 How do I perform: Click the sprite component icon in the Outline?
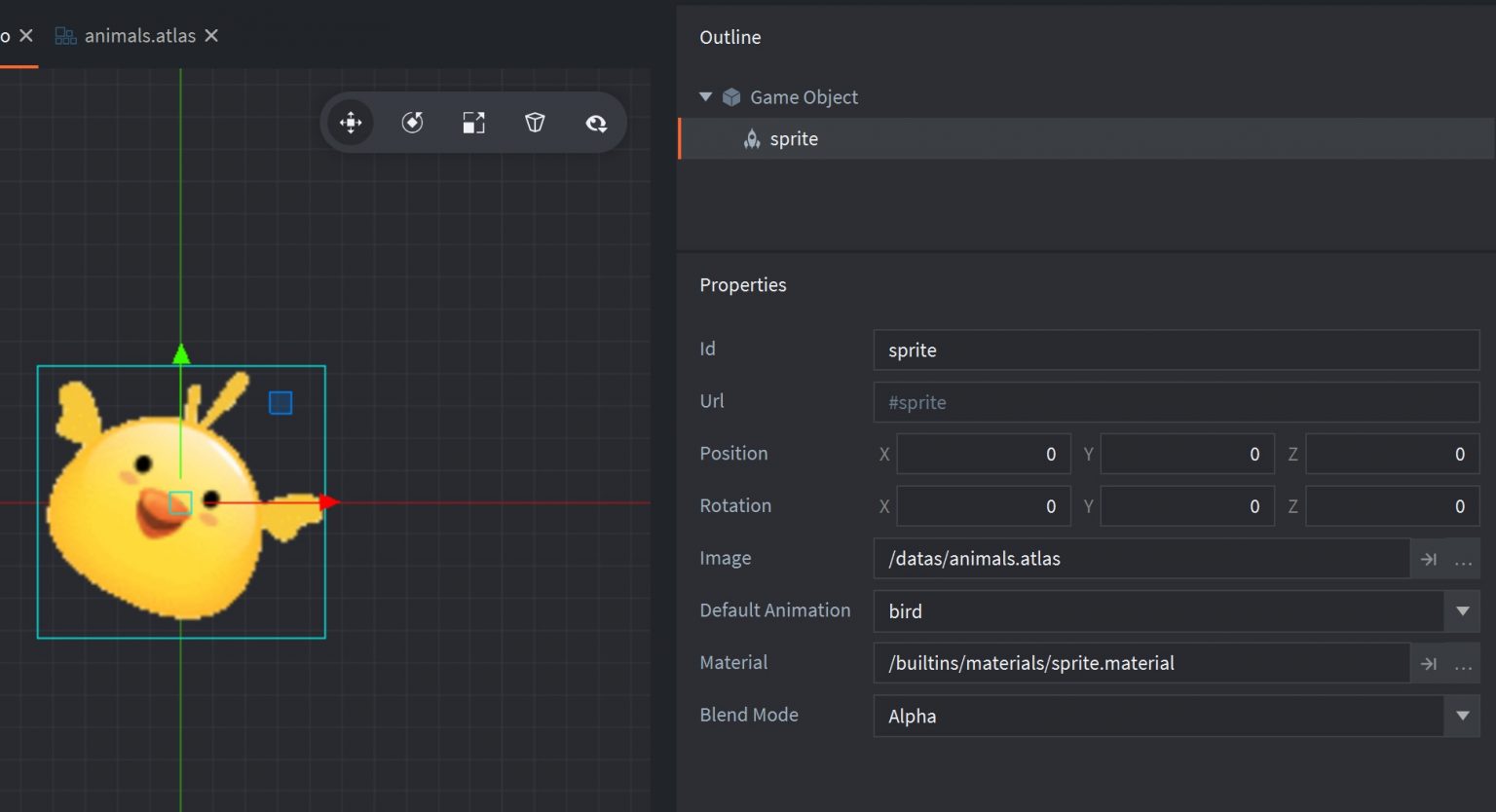click(x=752, y=139)
